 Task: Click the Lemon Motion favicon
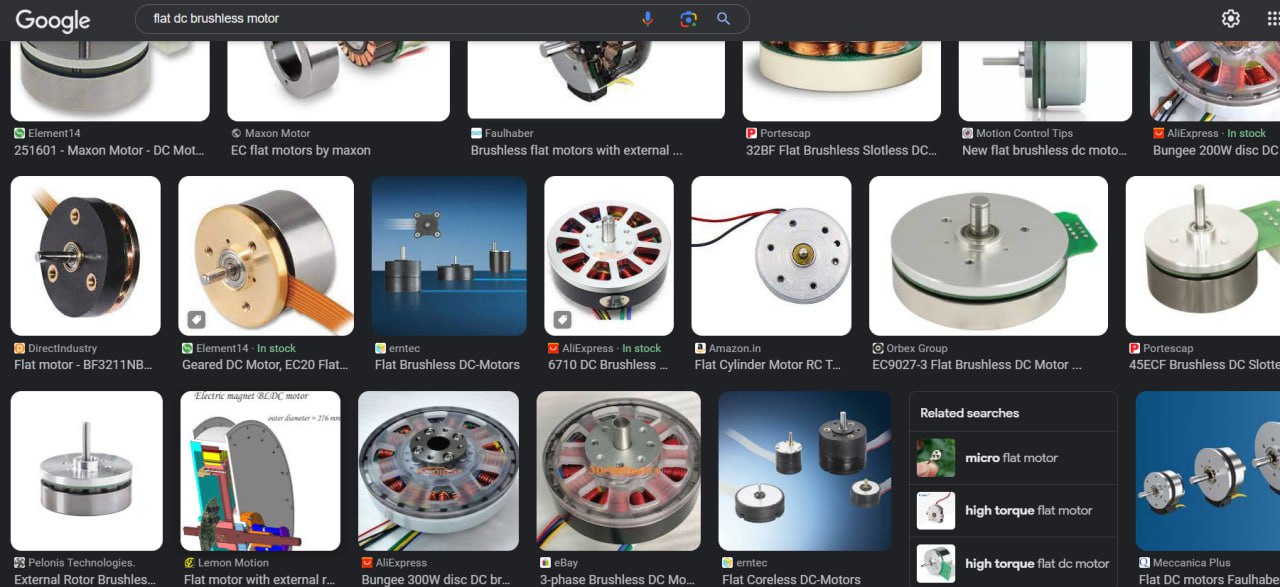coord(189,563)
